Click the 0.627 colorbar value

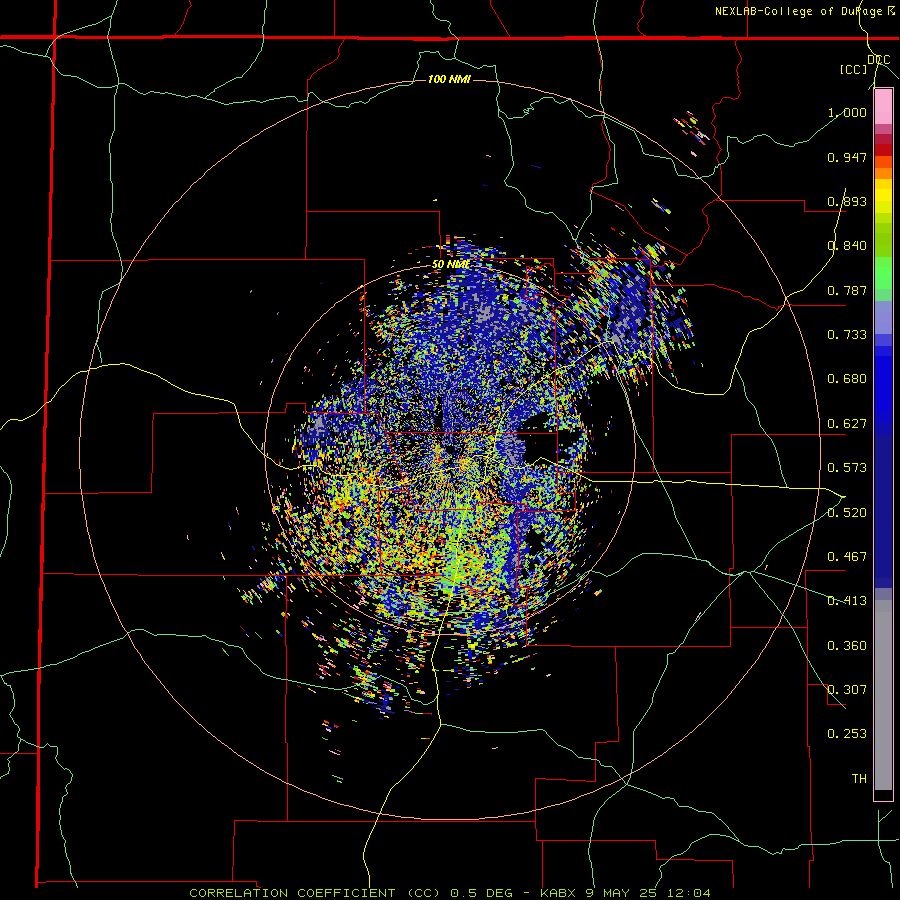(847, 424)
